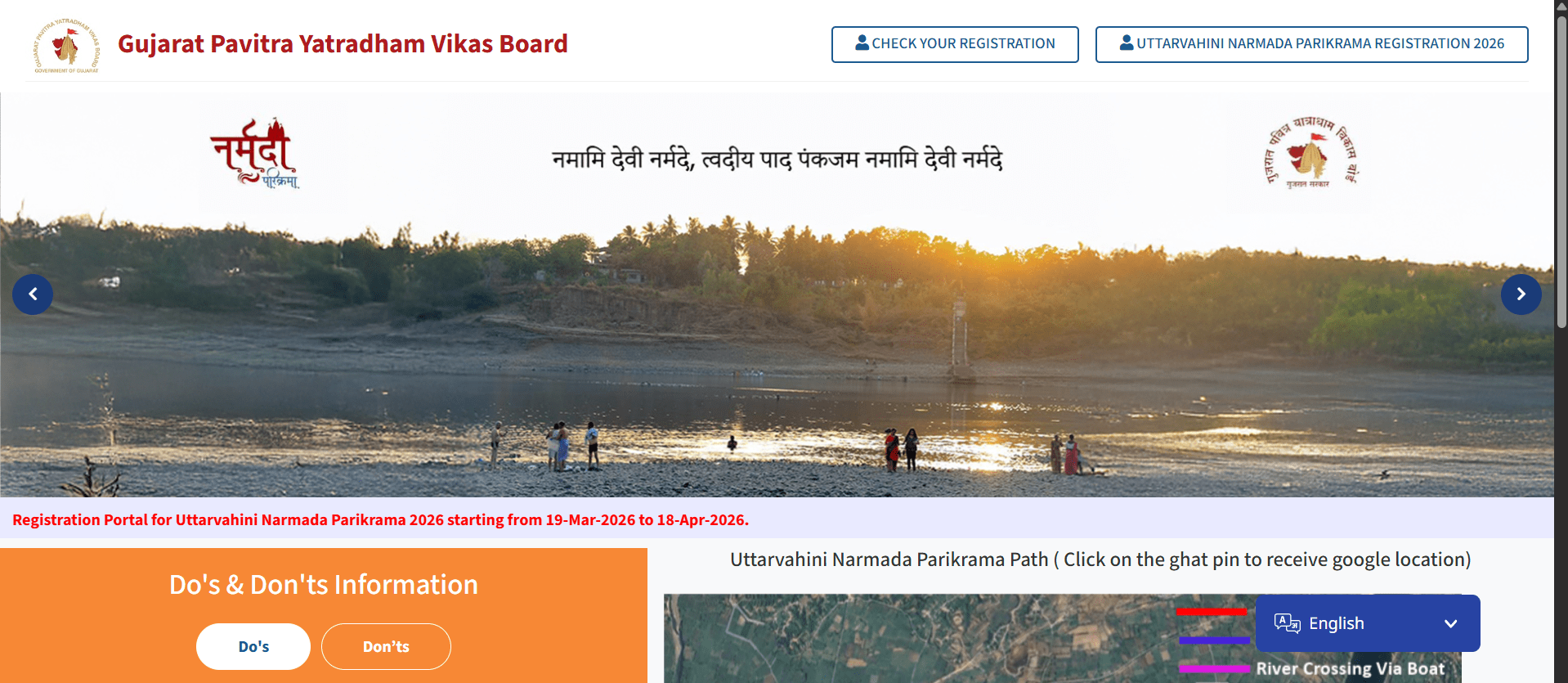The width and height of the screenshot is (1568, 683).
Task: Click the Narmada Parikrama red logo in banner
Action: pos(255,153)
